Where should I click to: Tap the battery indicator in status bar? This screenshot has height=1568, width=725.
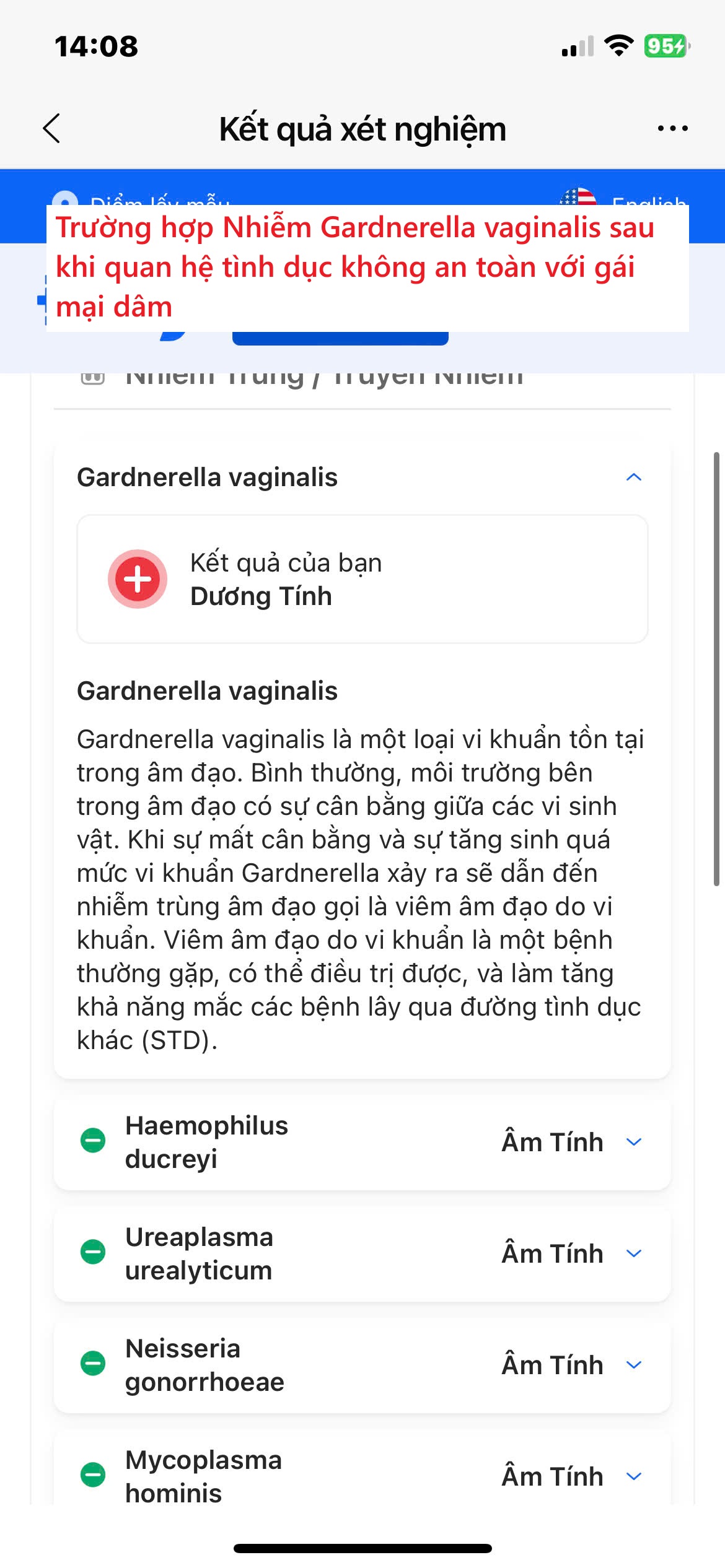click(666, 46)
